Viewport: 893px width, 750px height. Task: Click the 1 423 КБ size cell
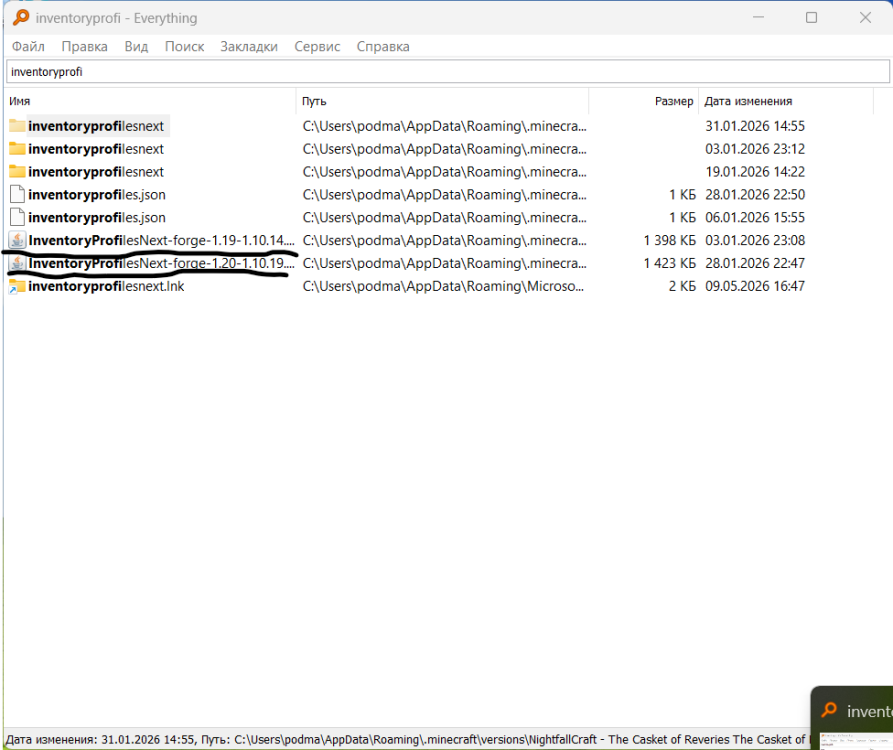[670, 263]
